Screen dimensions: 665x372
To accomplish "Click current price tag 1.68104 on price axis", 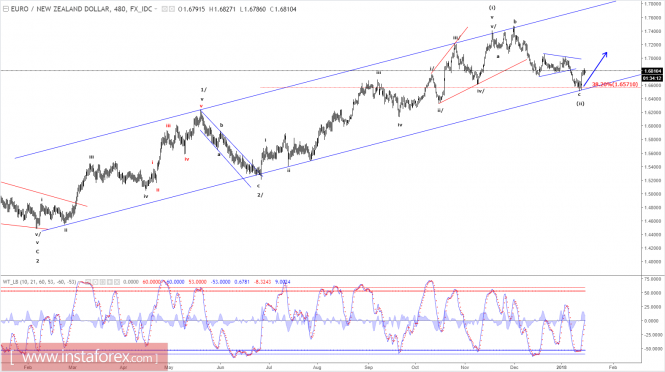I will click(652, 71).
